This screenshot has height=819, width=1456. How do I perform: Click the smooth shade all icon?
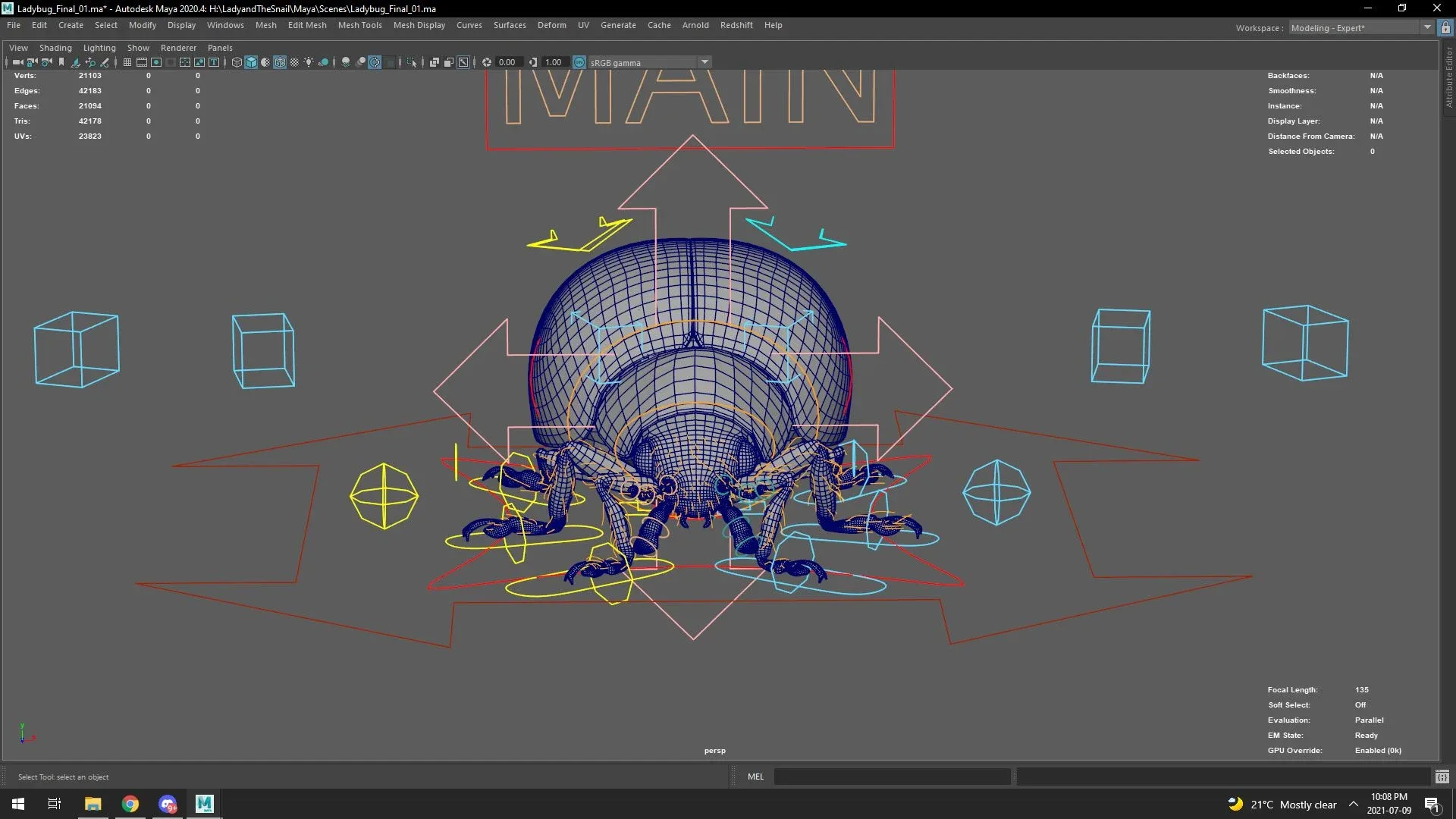click(x=251, y=62)
